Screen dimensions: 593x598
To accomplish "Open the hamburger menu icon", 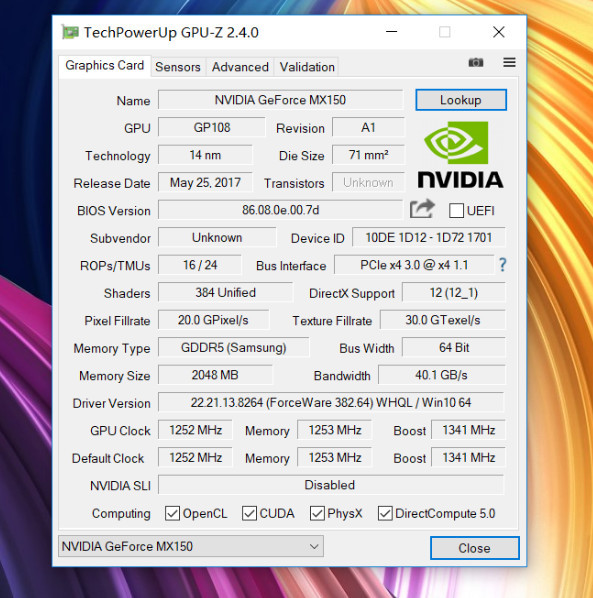I will tap(509, 62).
